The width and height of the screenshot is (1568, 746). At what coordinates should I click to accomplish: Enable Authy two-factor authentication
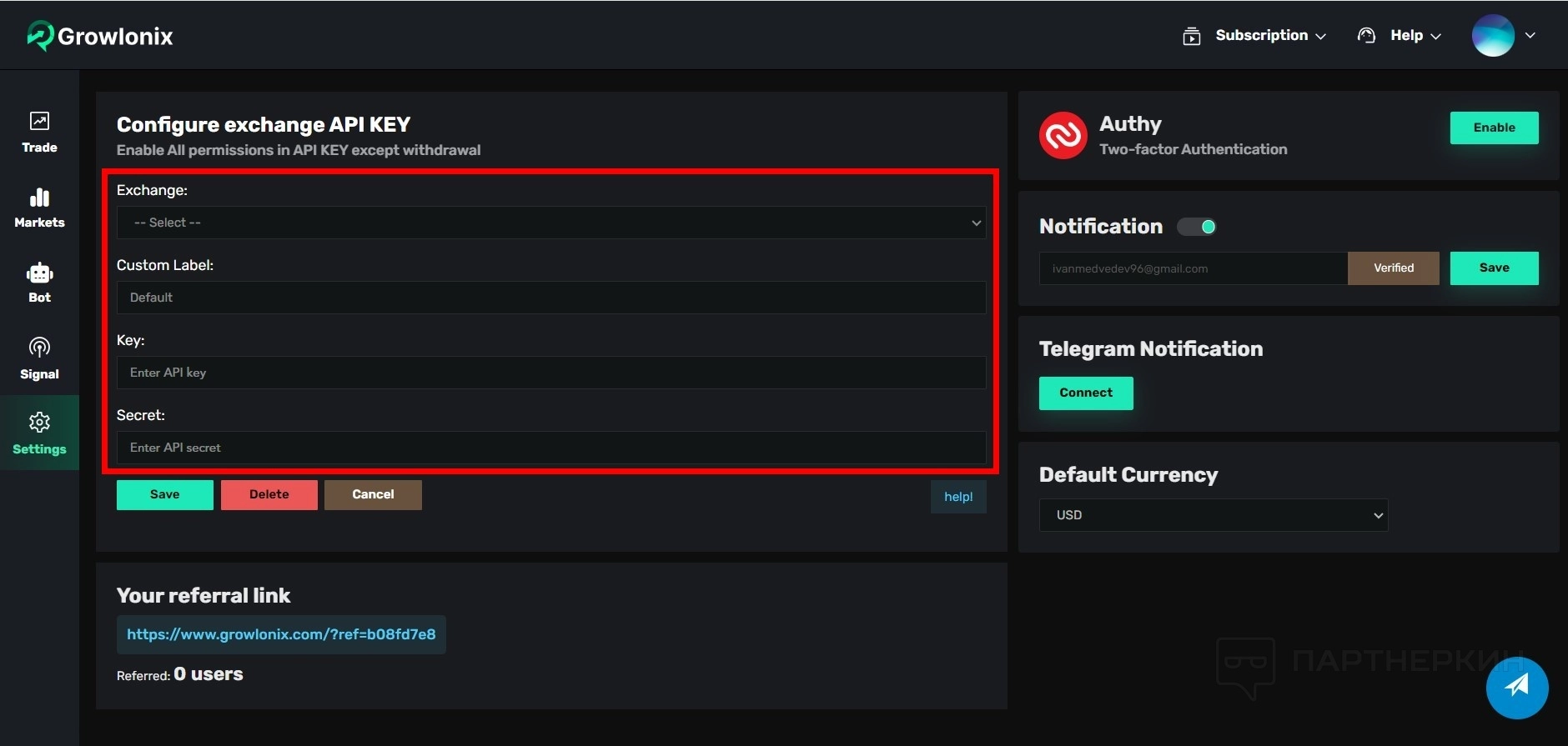click(x=1494, y=128)
